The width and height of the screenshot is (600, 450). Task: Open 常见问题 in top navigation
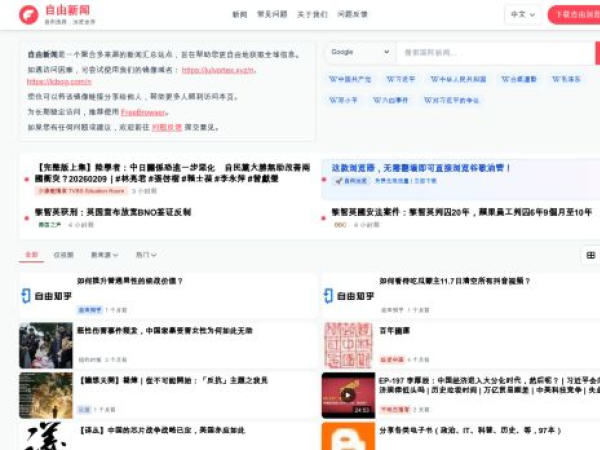click(x=272, y=15)
